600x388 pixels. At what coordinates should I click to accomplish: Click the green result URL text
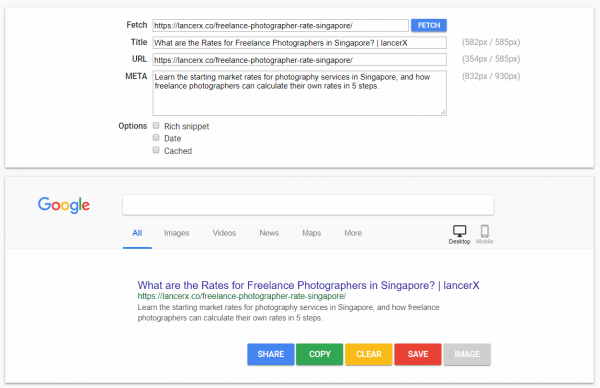[x=242, y=296]
